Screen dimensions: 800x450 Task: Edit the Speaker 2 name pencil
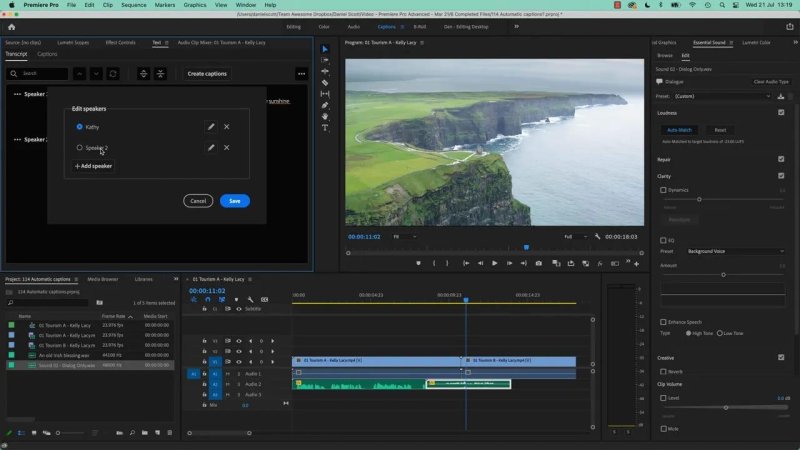point(211,147)
